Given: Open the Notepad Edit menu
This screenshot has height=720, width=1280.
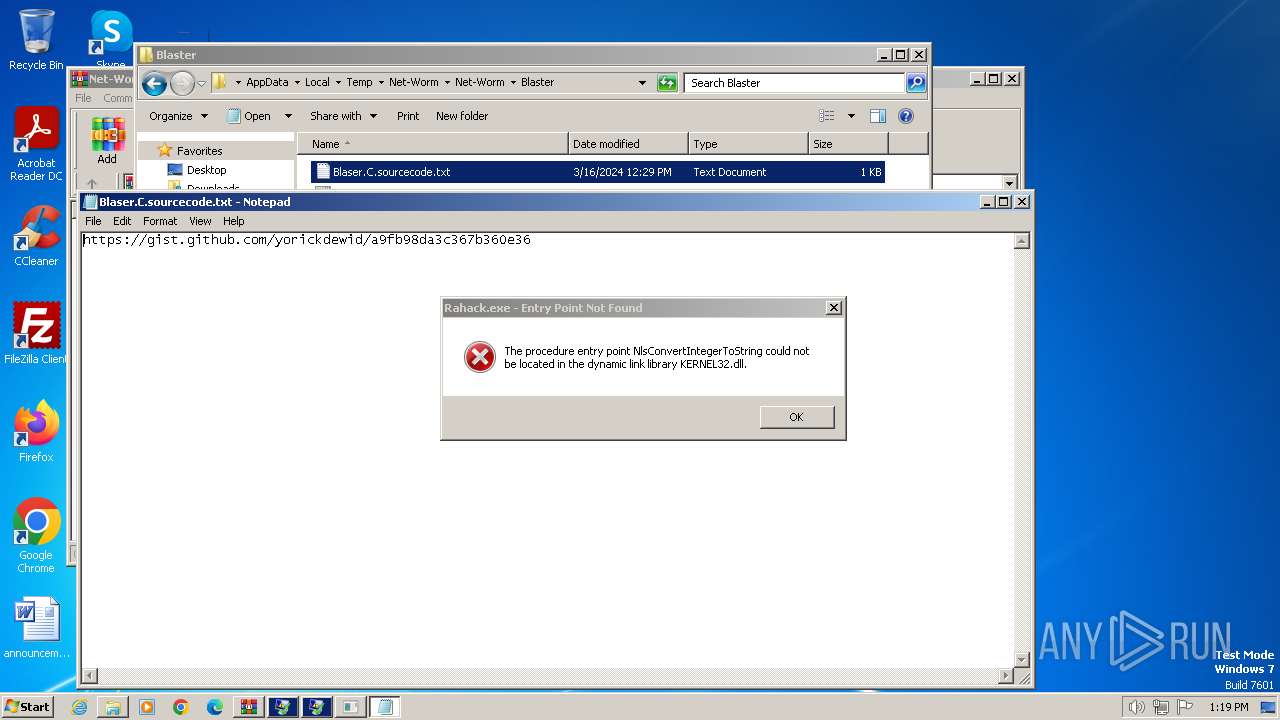Looking at the screenshot, I should coord(122,221).
